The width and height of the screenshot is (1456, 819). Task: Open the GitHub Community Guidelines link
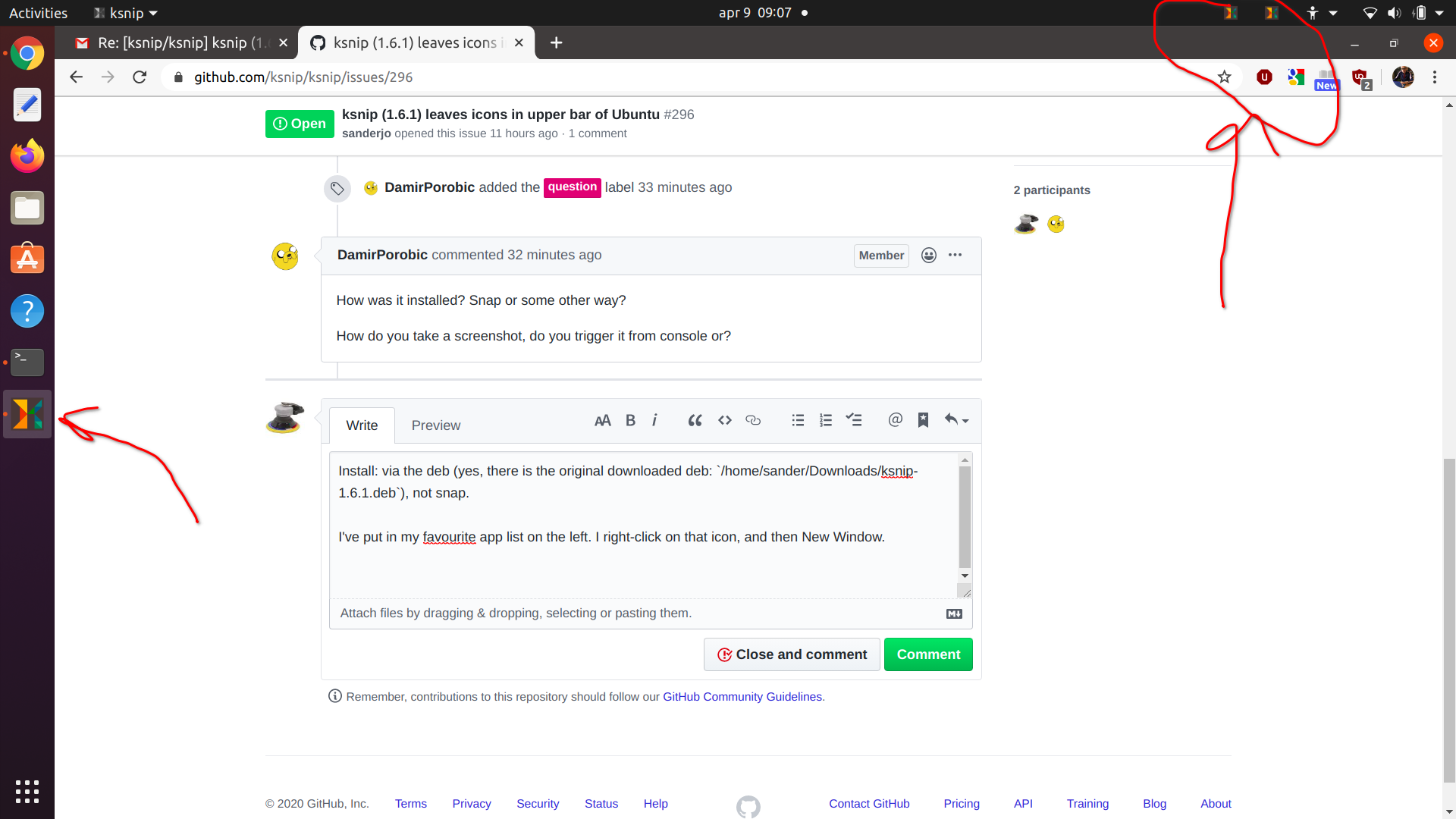coord(742,696)
